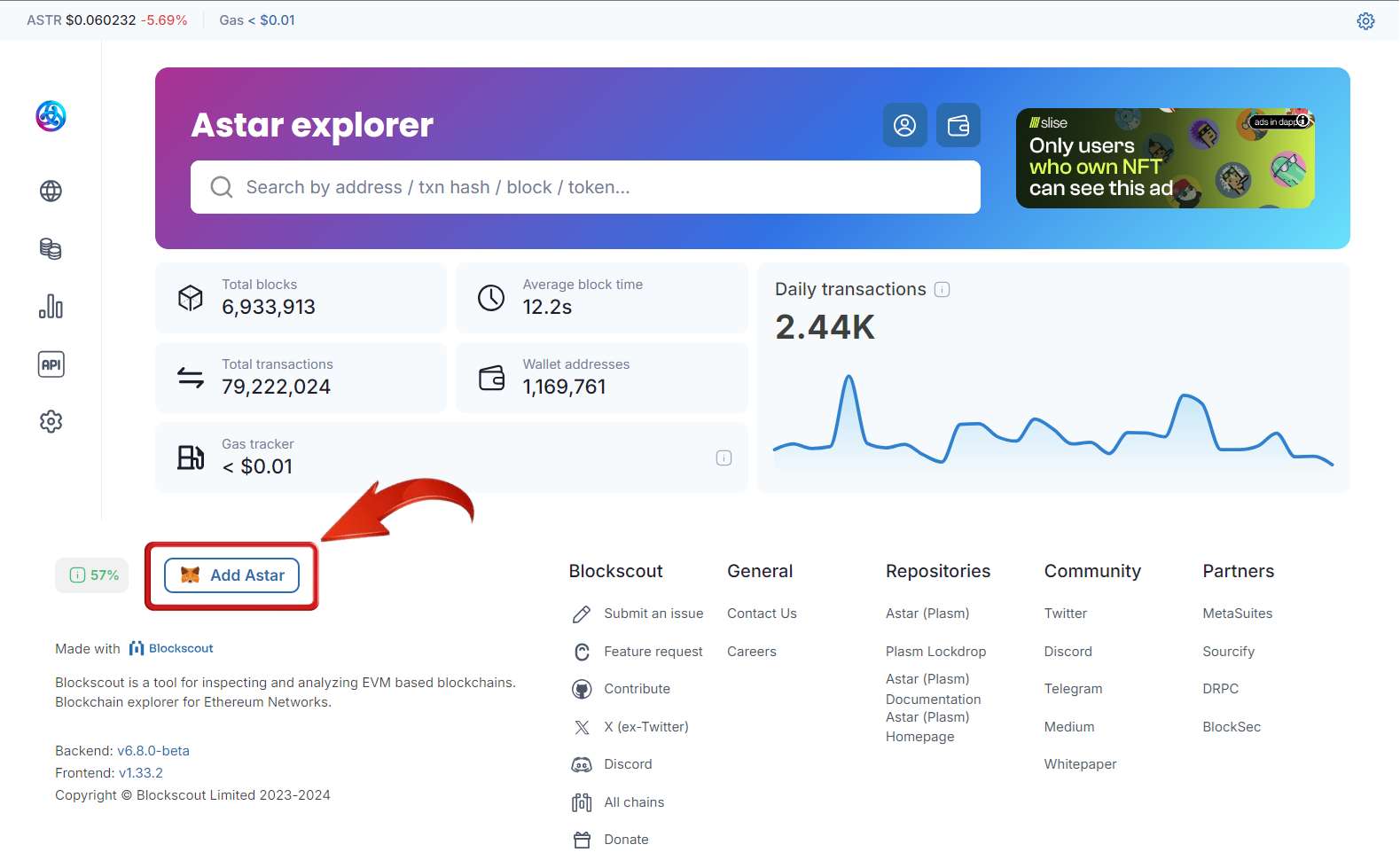The image size is (1400, 868).
Task: Click the Average block time clock icon
Action: (491, 298)
